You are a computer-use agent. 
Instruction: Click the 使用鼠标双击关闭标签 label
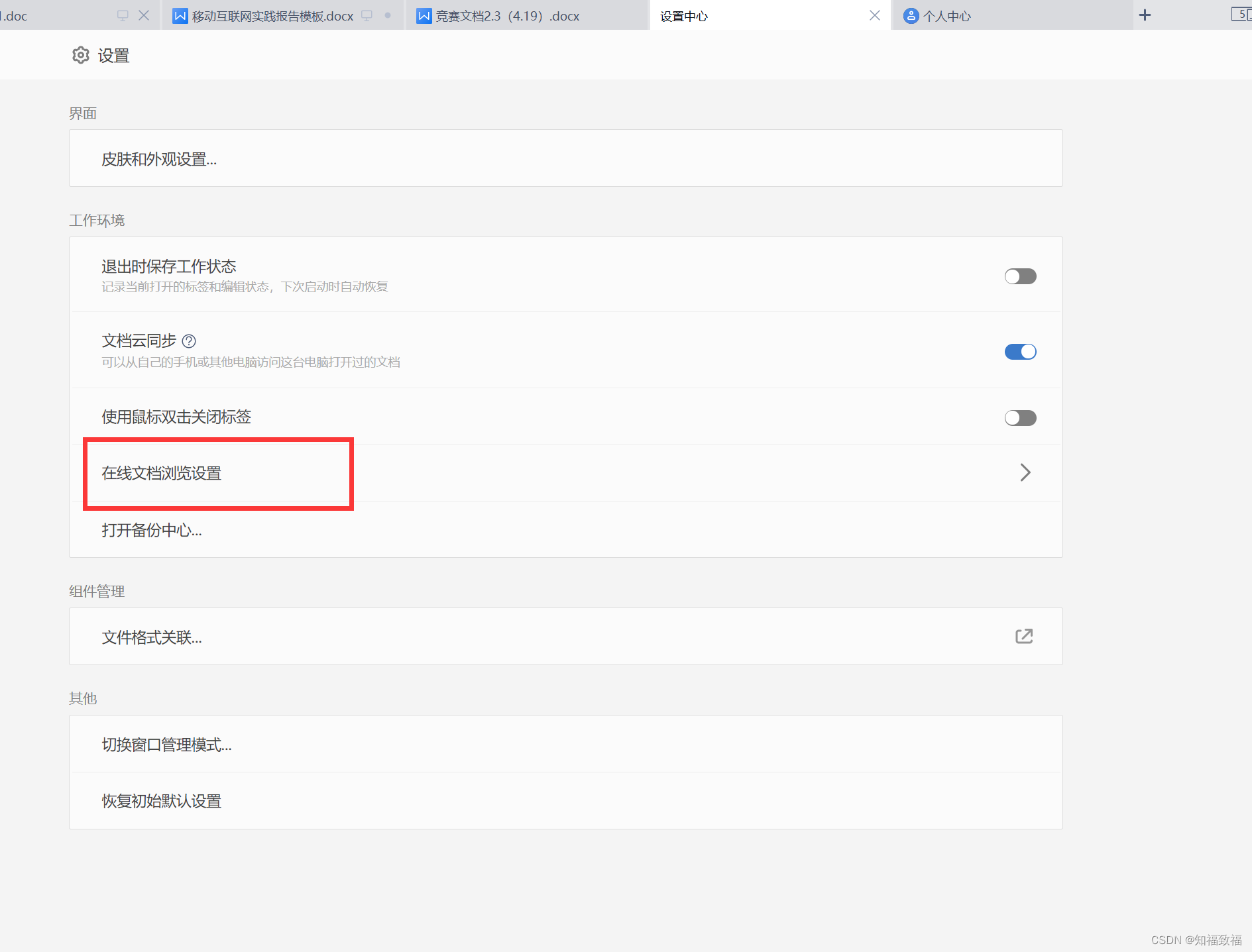click(176, 417)
